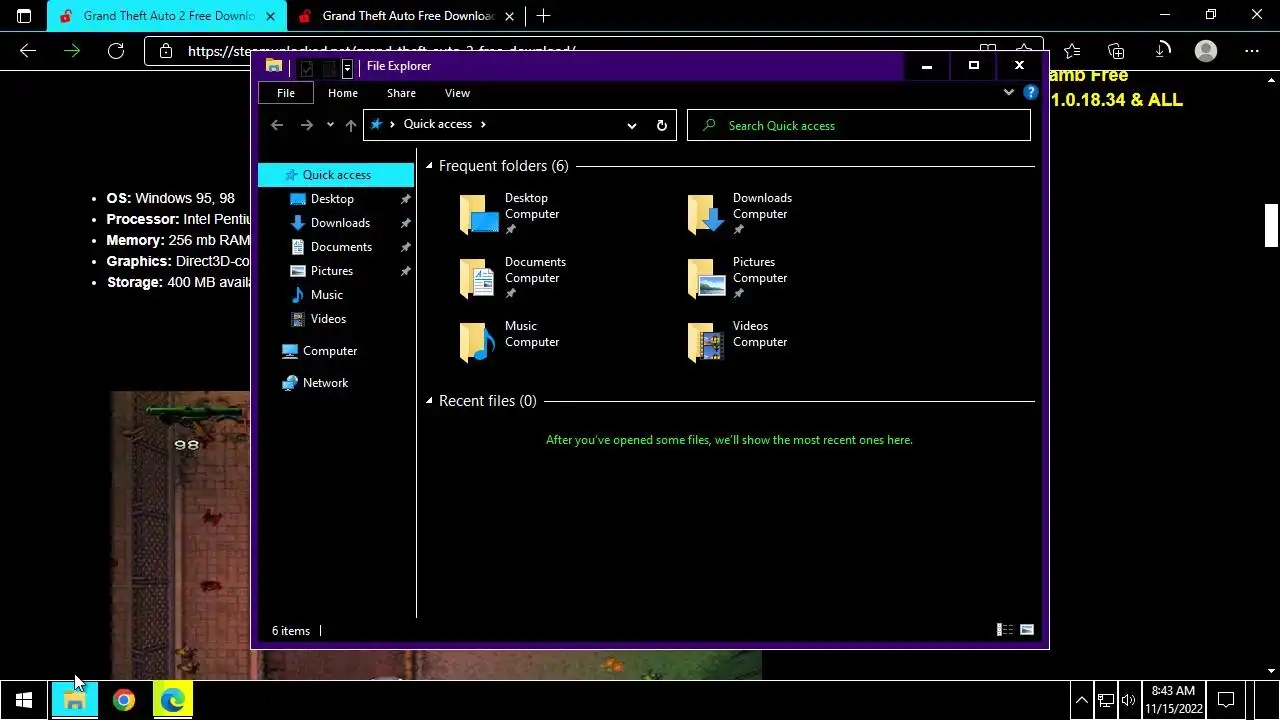Go up one folder level
Screen dimensions: 1280x720
coord(350,125)
